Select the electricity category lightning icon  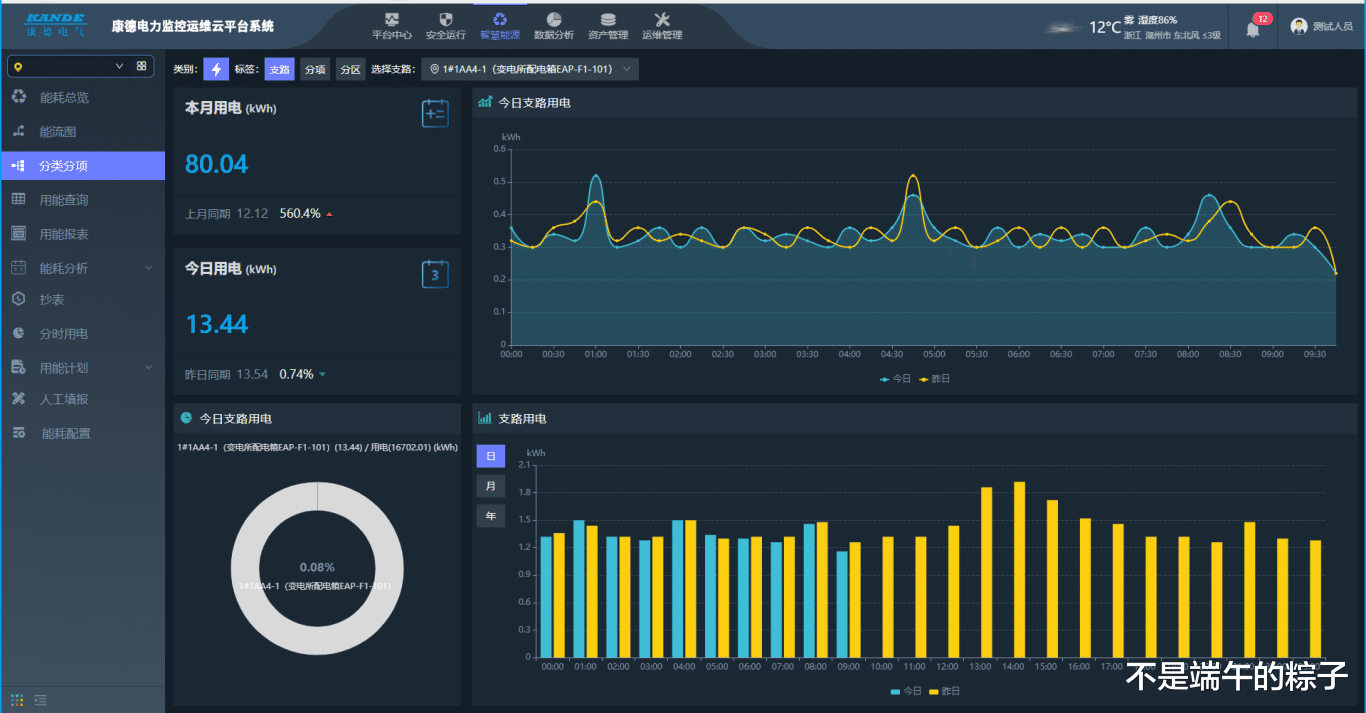pyautogui.click(x=216, y=69)
